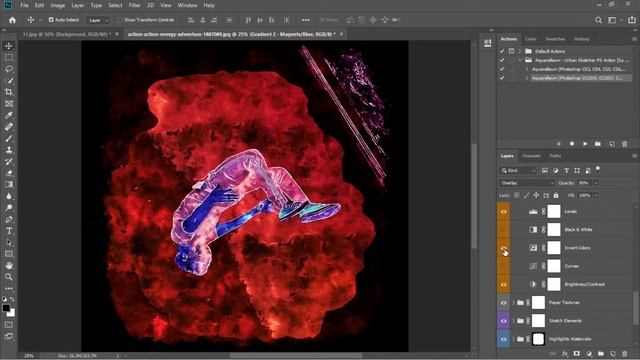Select the Hand tool
The image size is (640, 360).
pos(9,265)
